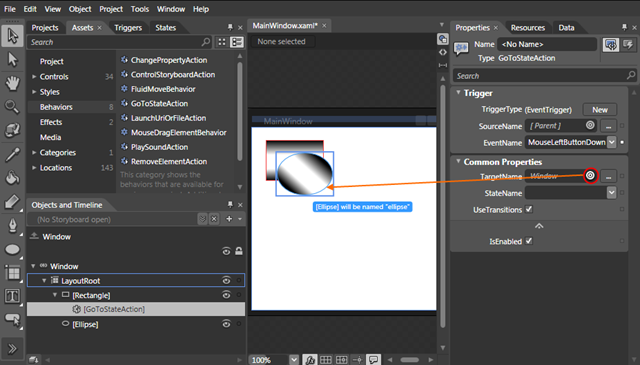Open the Object menu
This screenshot has height=365, width=640.
pos(80,9)
